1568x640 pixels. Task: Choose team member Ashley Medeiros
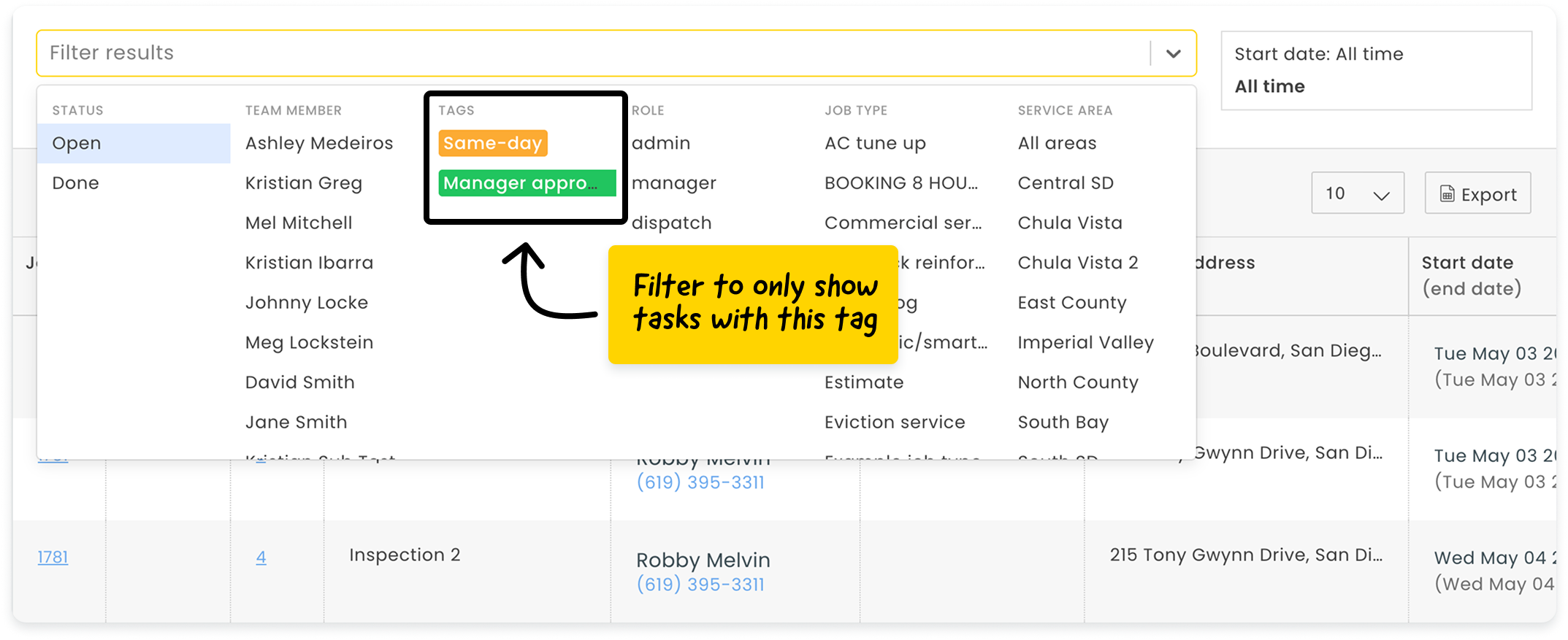(x=319, y=144)
